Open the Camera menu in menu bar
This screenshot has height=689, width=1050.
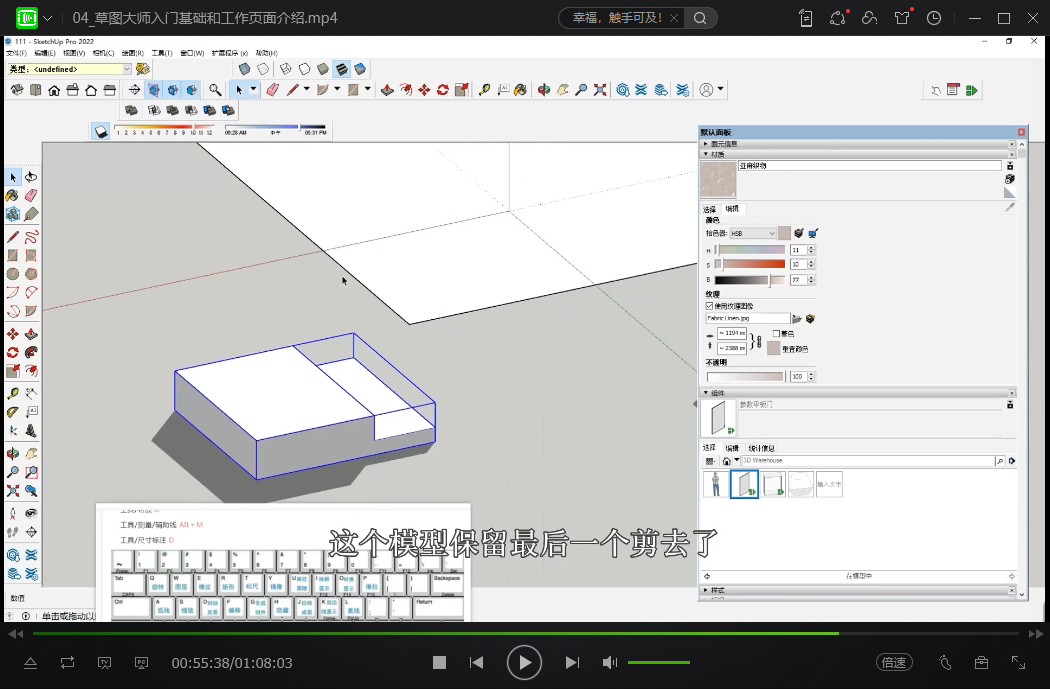(102, 53)
